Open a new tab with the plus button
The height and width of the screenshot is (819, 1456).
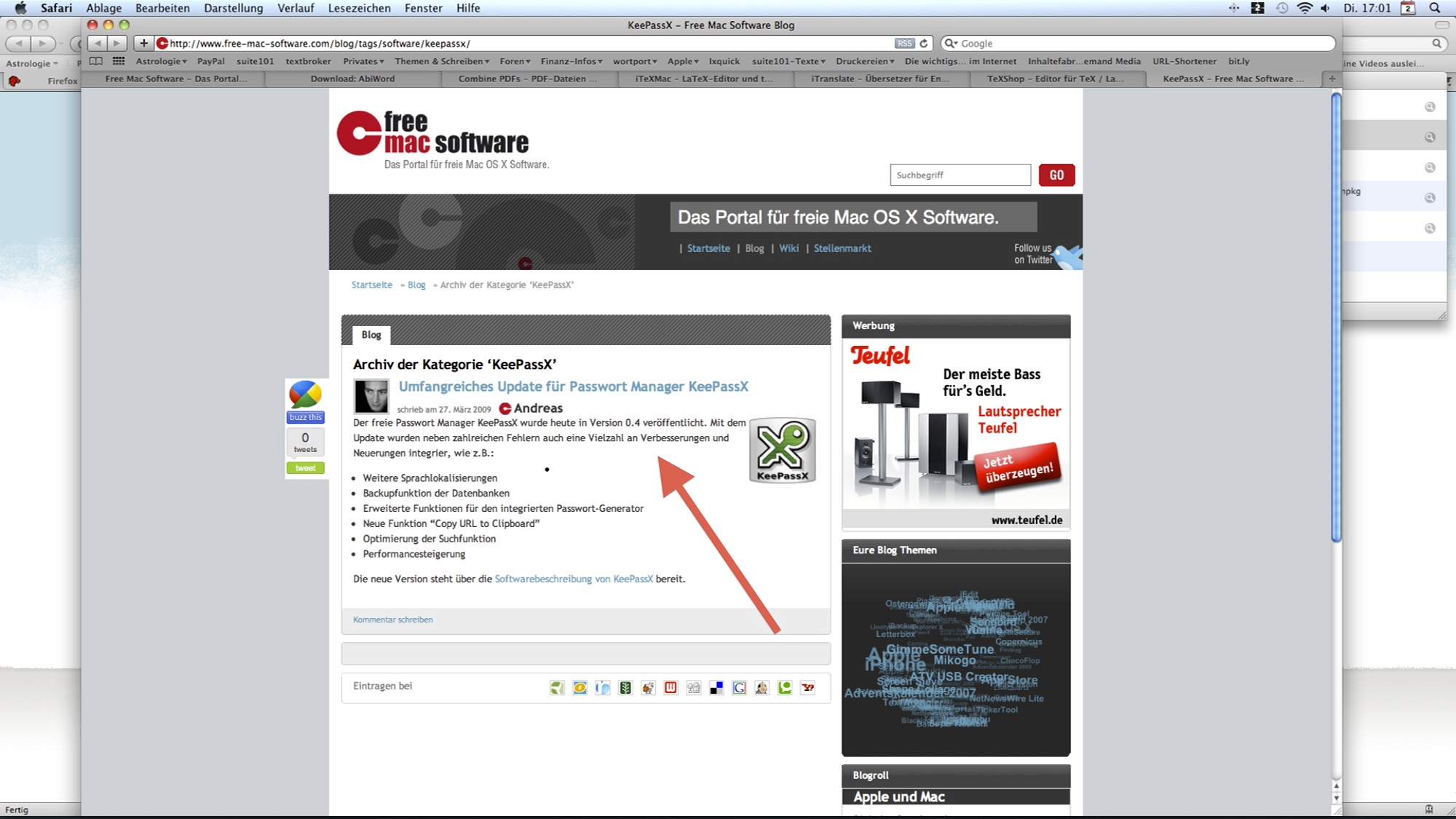click(1332, 79)
